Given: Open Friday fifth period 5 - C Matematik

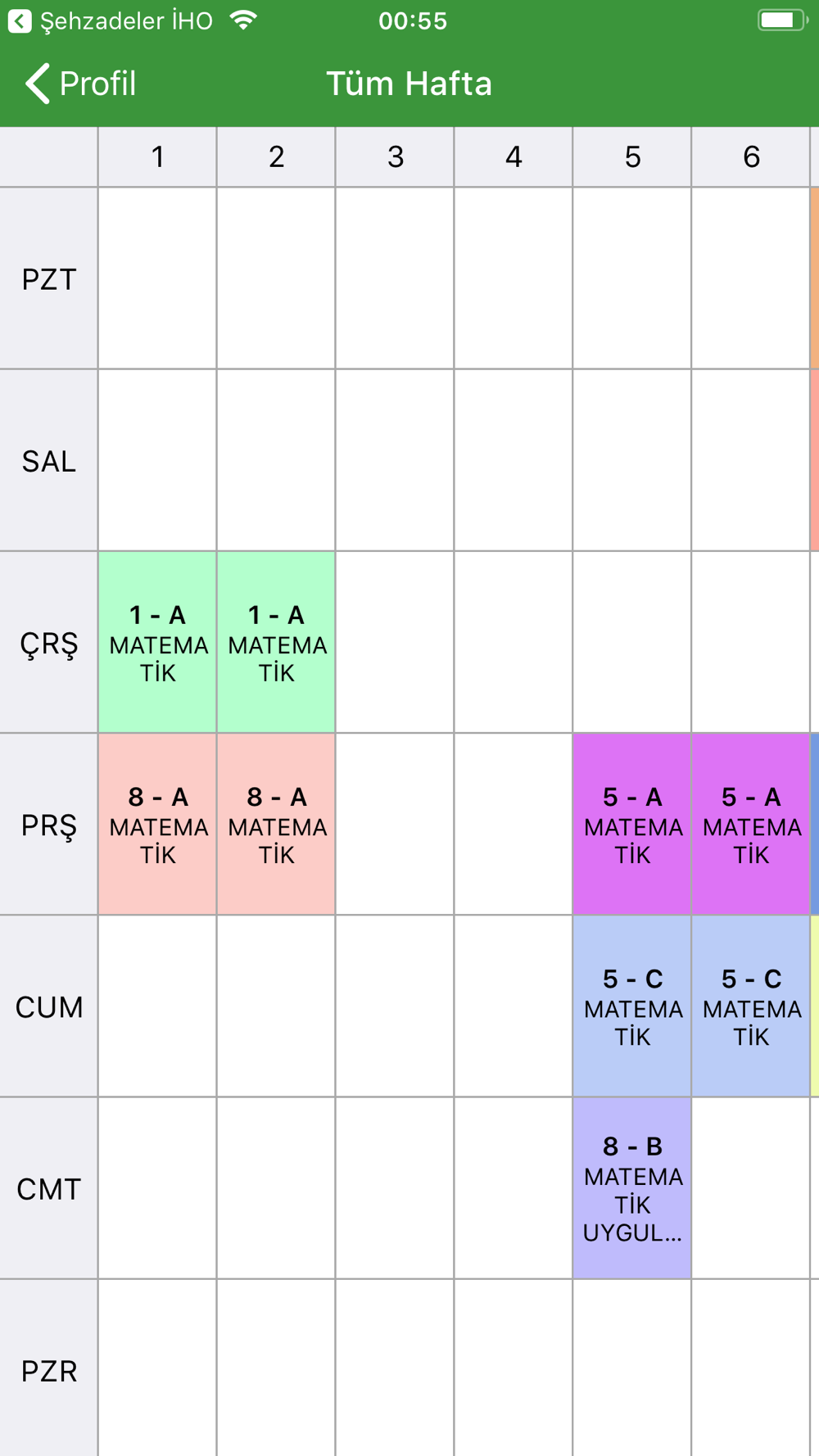Looking at the screenshot, I should pos(632,1006).
